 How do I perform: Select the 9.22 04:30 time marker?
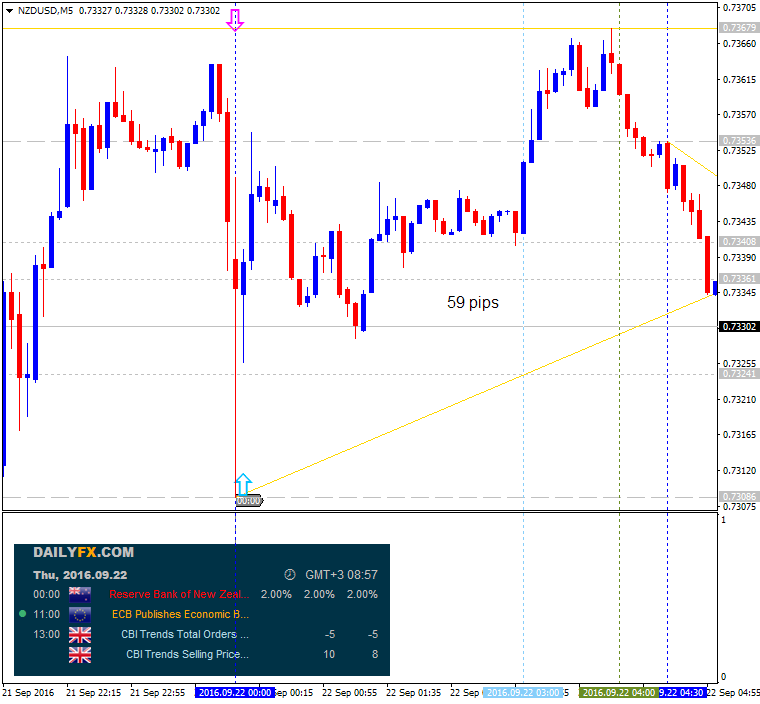click(682, 693)
